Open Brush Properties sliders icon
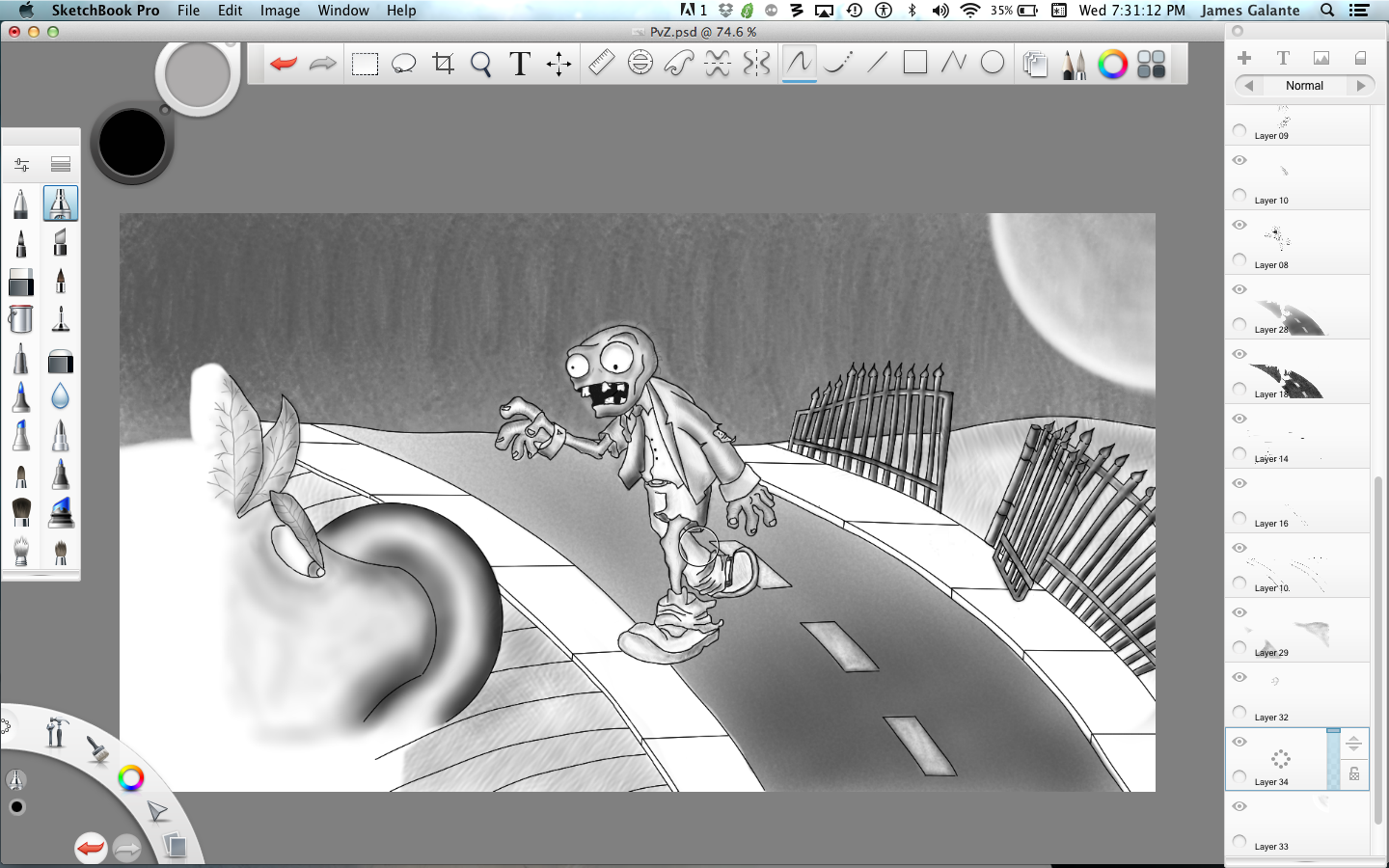1389x868 pixels. [21, 165]
